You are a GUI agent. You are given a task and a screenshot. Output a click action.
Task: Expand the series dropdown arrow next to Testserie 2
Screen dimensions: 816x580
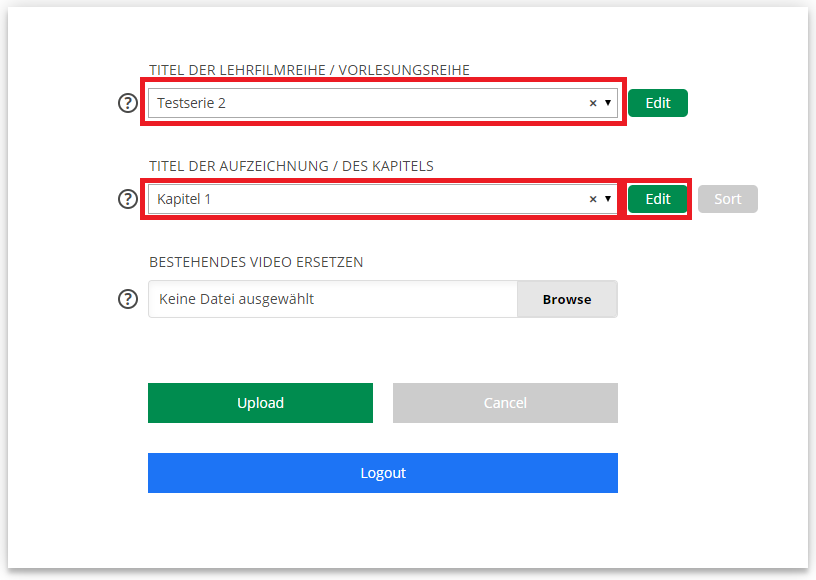[x=608, y=103]
